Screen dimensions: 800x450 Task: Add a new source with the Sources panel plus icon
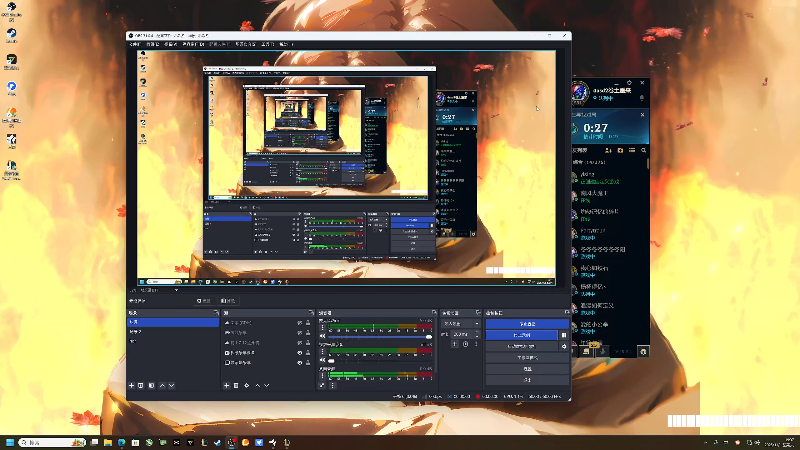click(227, 386)
